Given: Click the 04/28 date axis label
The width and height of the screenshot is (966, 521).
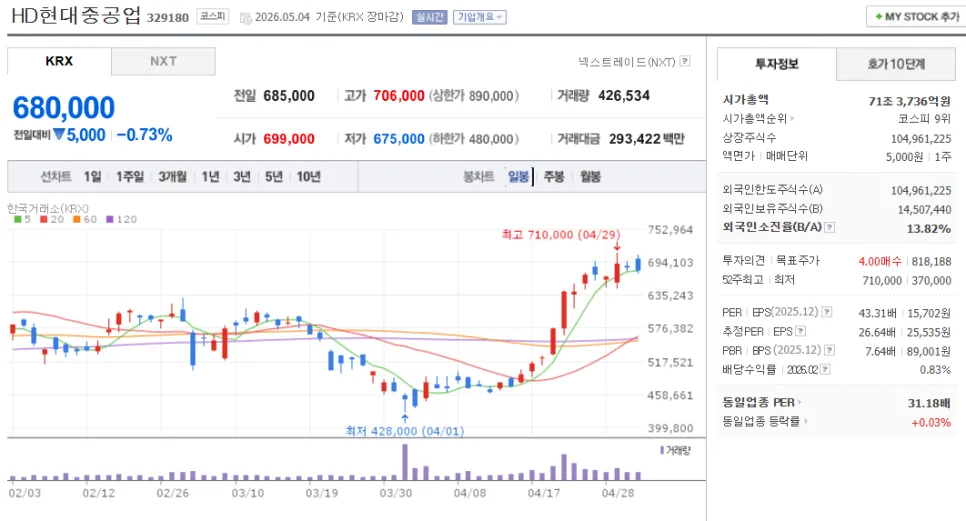Looking at the screenshot, I should (618, 493).
